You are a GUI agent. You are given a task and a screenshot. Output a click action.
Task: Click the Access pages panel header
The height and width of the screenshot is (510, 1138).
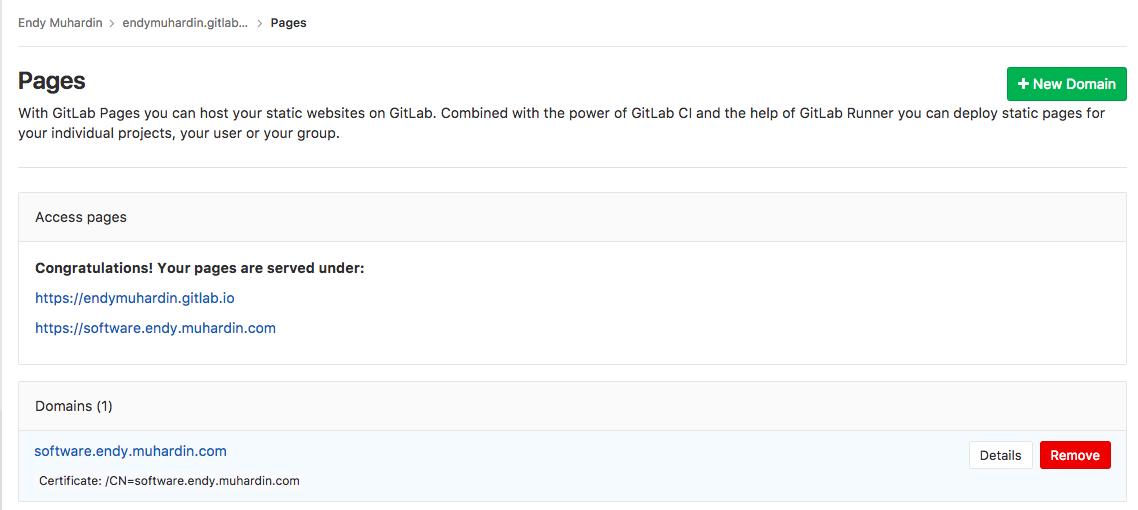572,217
